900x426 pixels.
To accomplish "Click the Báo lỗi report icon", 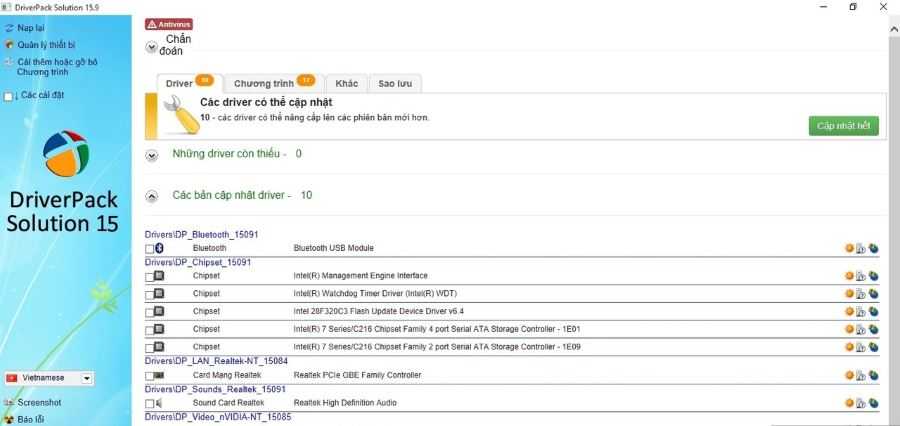I will 9,419.
